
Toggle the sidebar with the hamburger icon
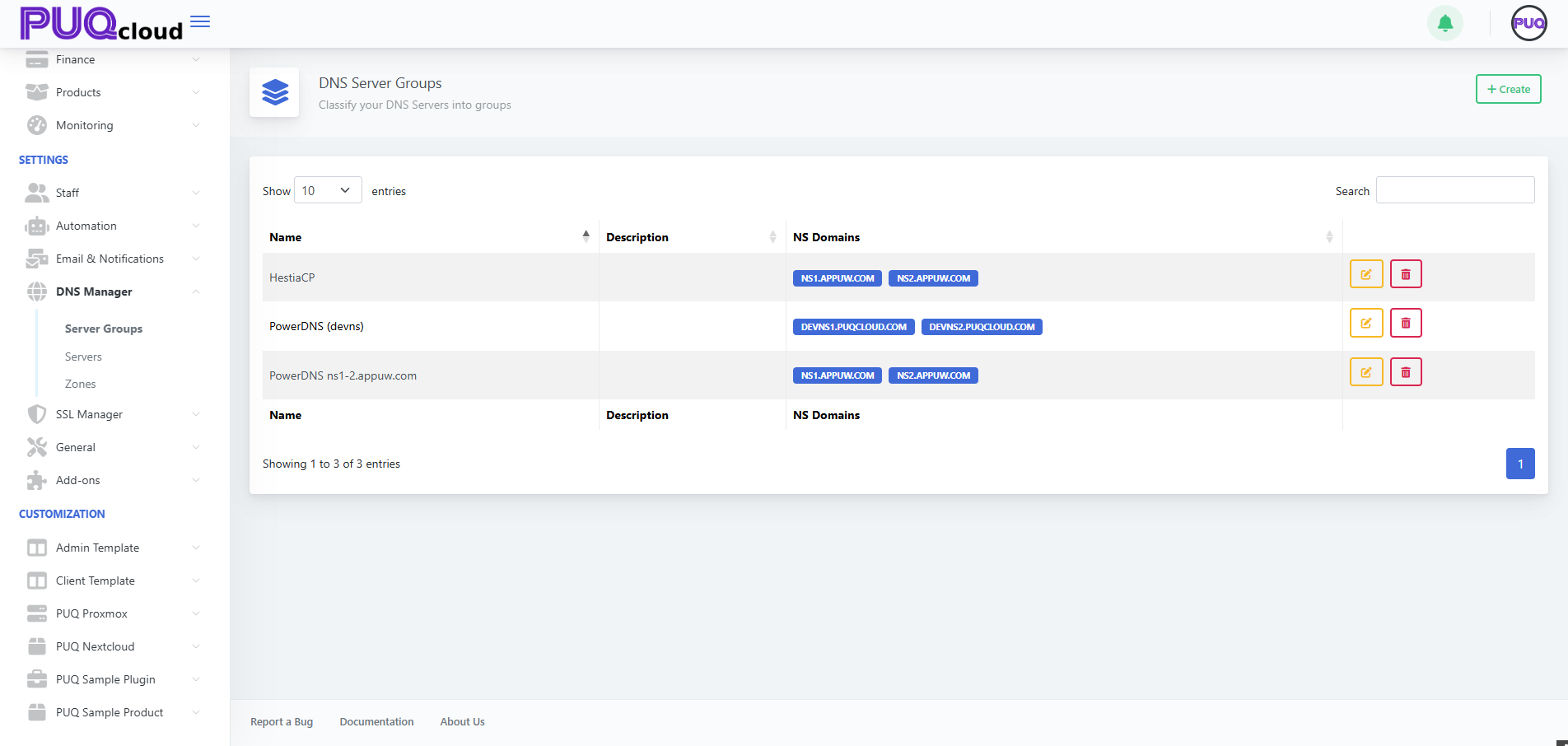pos(199,21)
